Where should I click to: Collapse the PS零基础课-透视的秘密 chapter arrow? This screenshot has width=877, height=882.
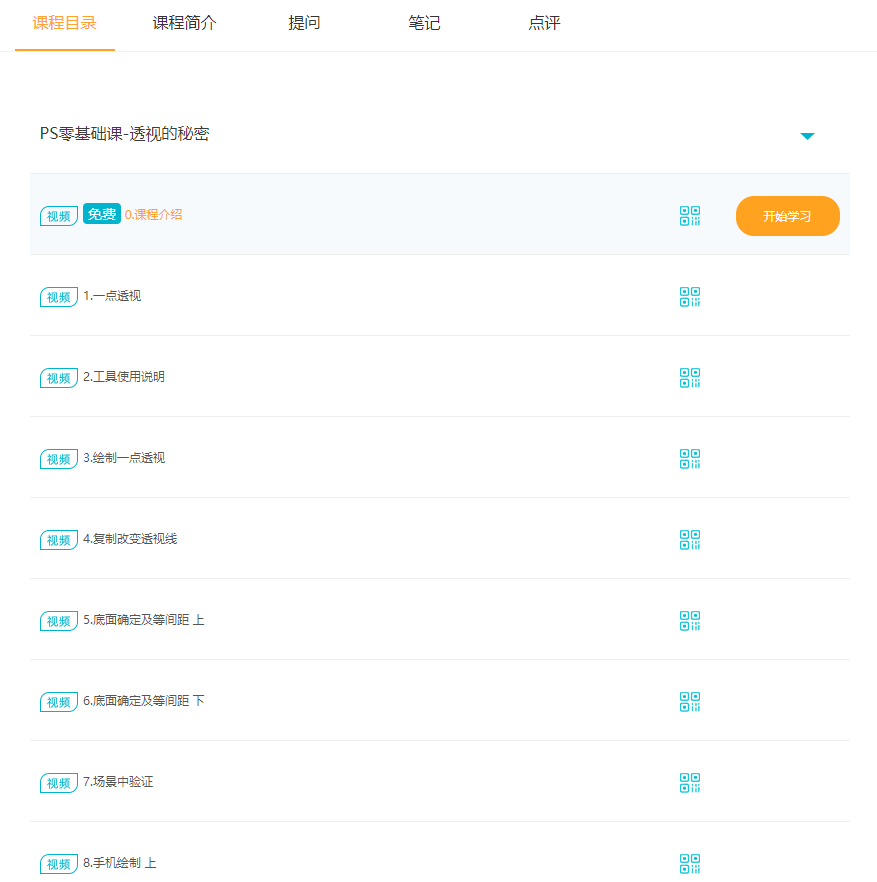coord(807,135)
